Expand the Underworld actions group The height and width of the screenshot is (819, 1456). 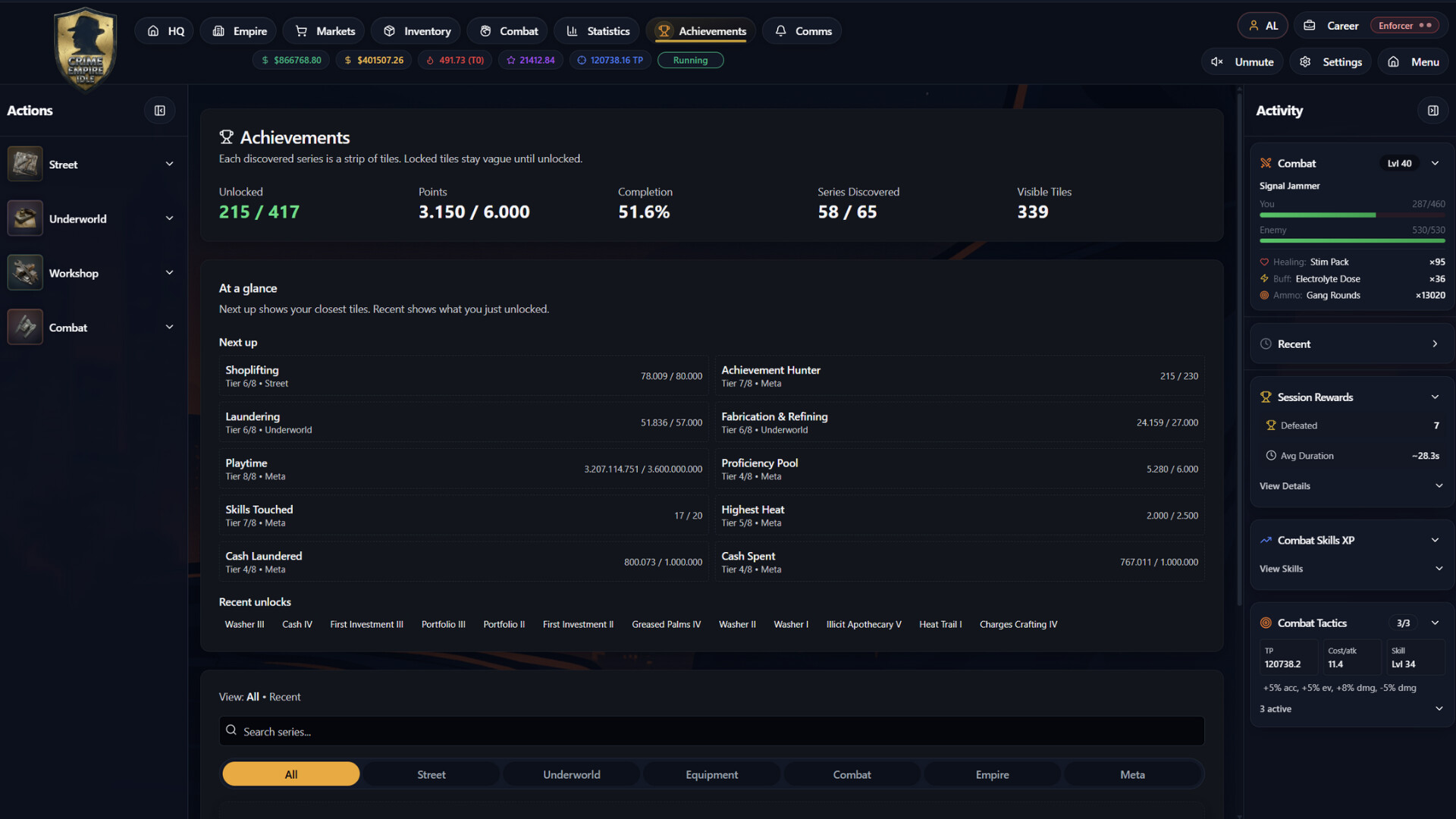(169, 218)
